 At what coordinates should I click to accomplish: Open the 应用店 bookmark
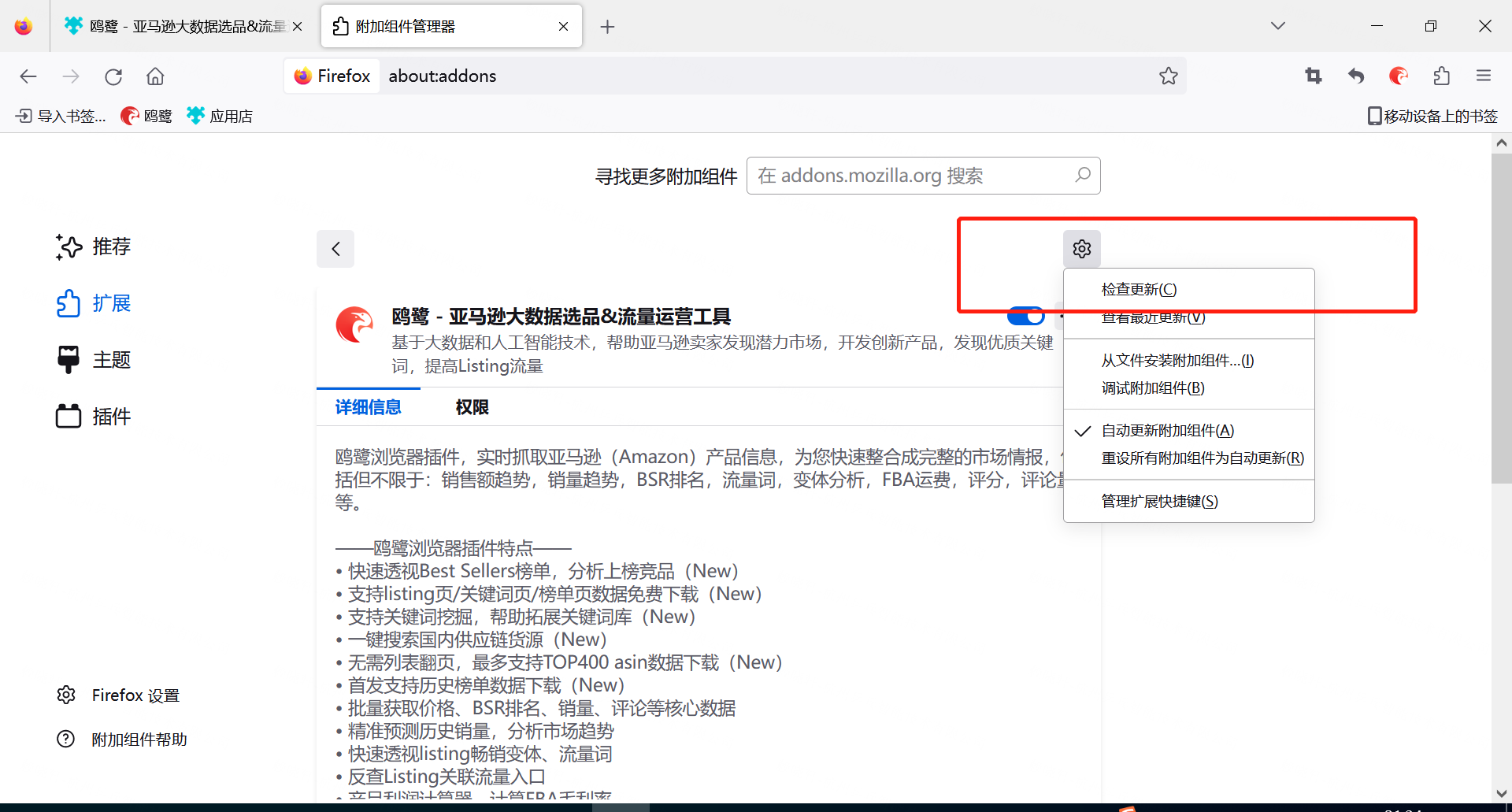pyautogui.click(x=220, y=116)
